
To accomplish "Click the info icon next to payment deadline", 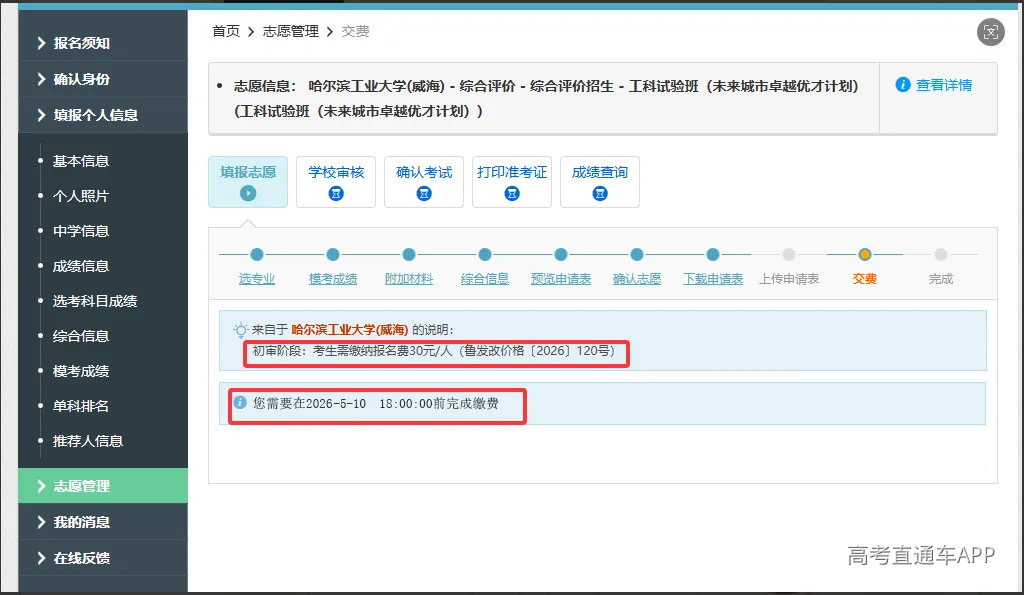I will (240, 402).
